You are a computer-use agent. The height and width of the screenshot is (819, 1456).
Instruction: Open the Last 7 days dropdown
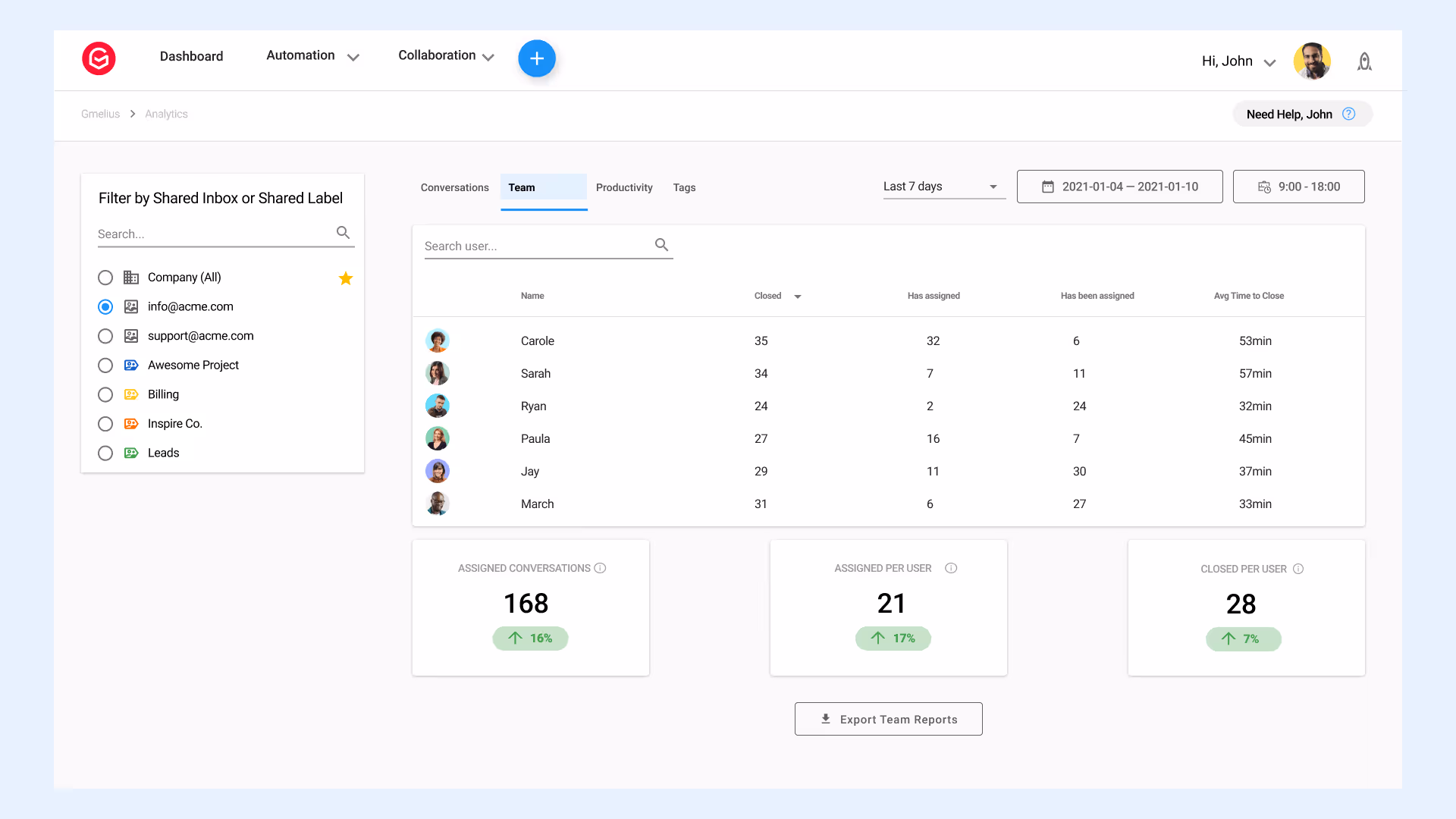click(943, 187)
